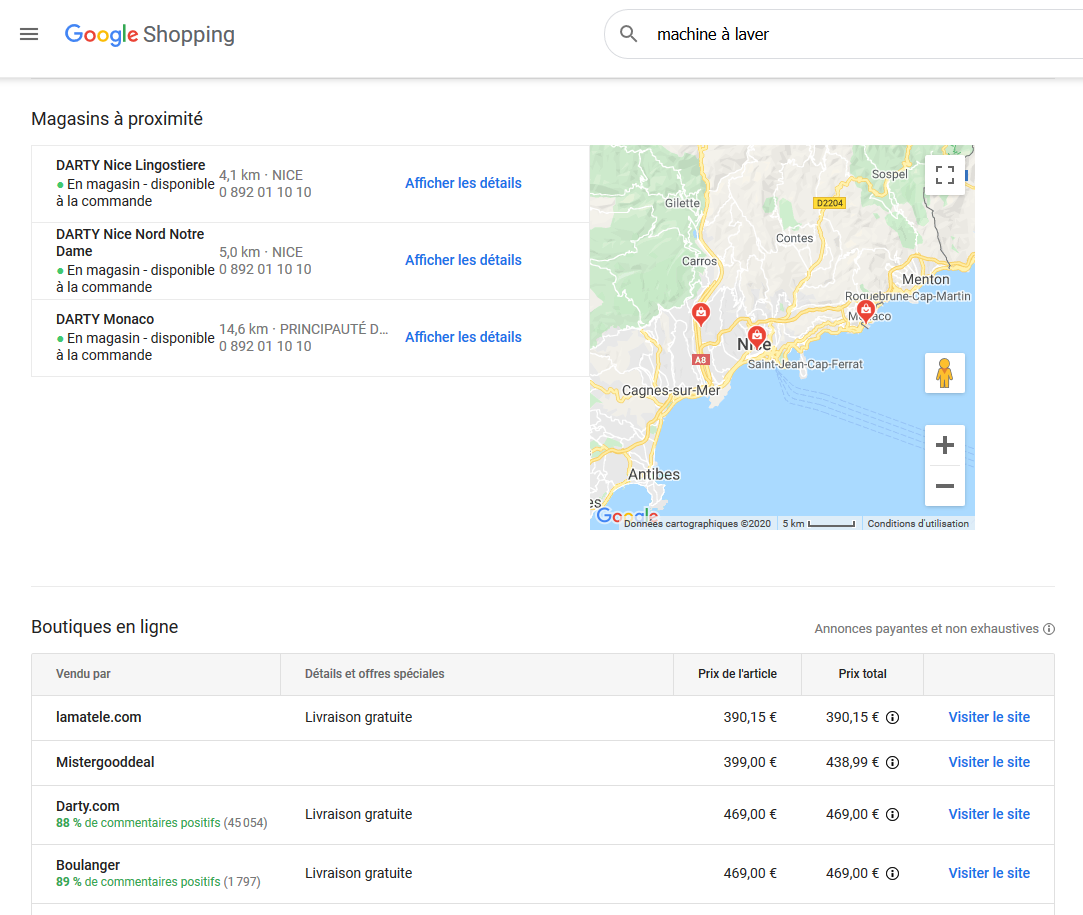This screenshot has width=1083, height=915.
Task: Click the Prix de l'article header
Action: click(x=737, y=673)
